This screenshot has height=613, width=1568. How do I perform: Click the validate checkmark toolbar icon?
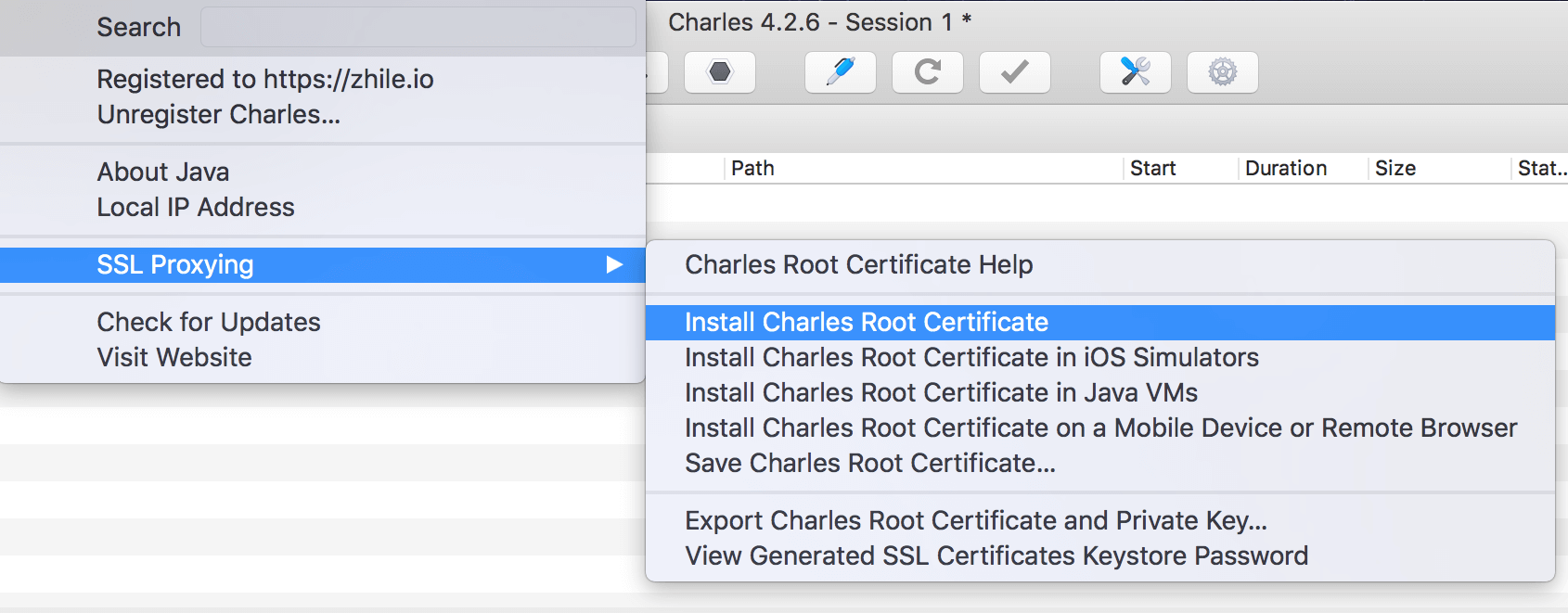(1015, 72)
